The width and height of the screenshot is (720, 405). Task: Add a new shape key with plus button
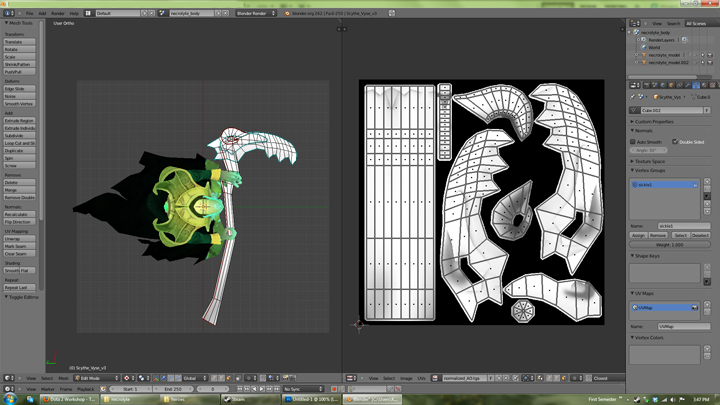(x=707, y=268)
